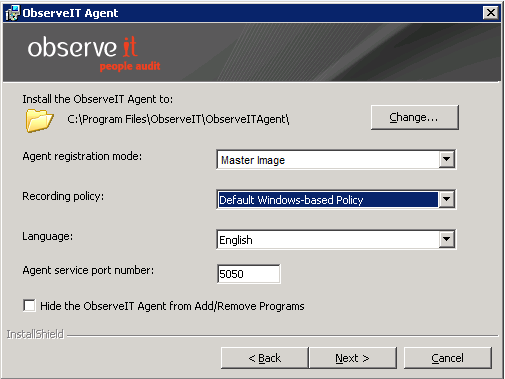Click the yellow install folder icon
Image resolution: width=505 pixels, height=379 pixels.
(39, 120)
